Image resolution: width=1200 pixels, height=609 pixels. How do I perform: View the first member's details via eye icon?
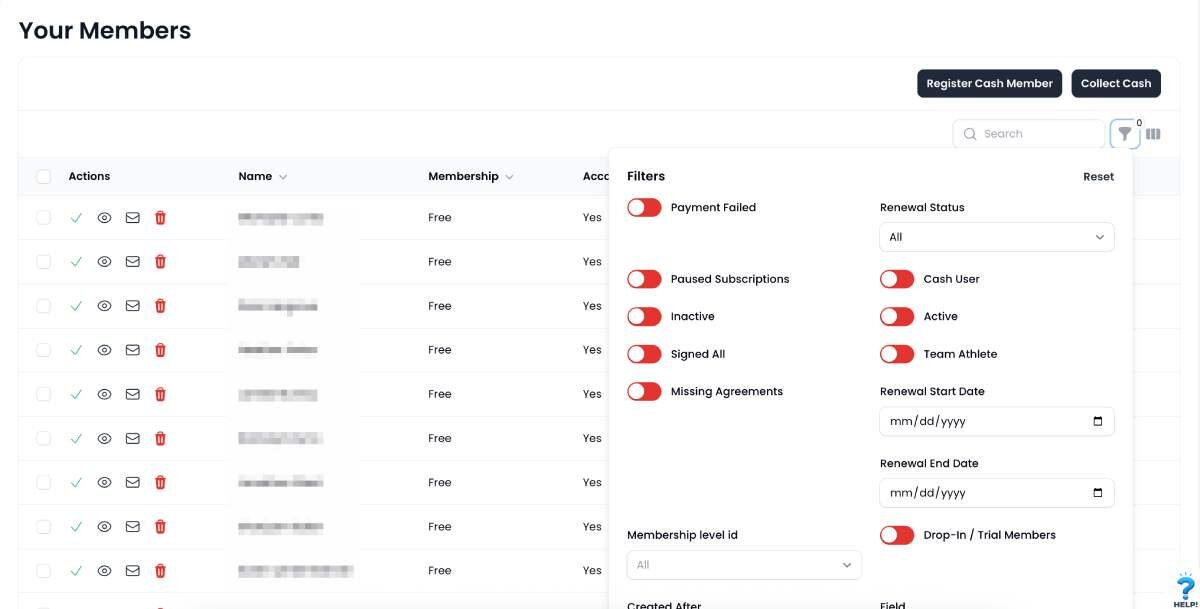[x=104, y=217]
